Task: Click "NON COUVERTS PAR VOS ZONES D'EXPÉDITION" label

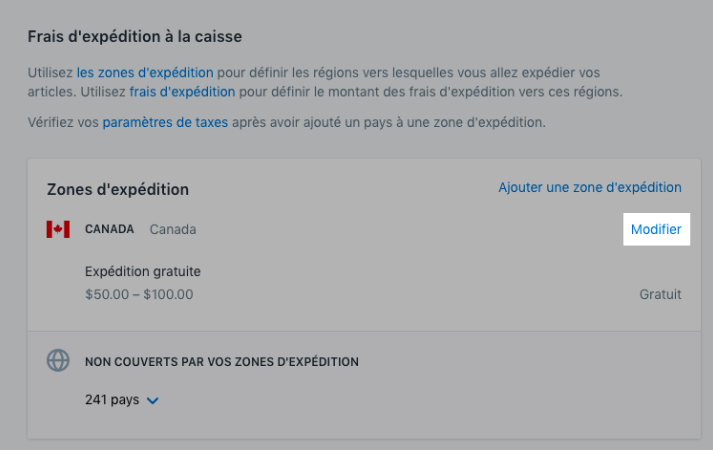Action: pos(222,361)
